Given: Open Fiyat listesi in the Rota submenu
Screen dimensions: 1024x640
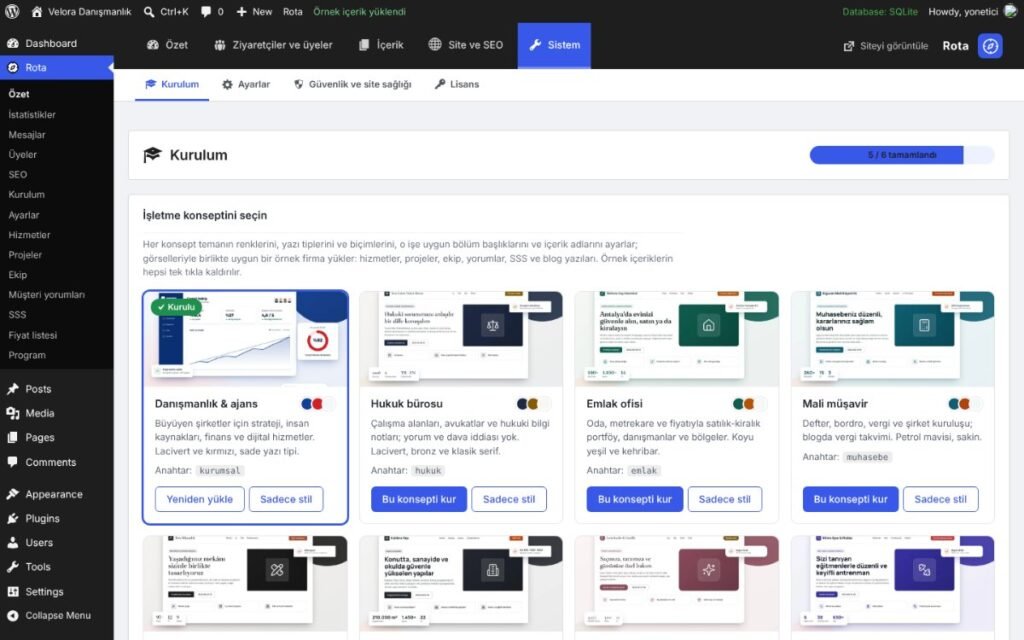Looking at the screenshot, I should [x=33, y=335].
